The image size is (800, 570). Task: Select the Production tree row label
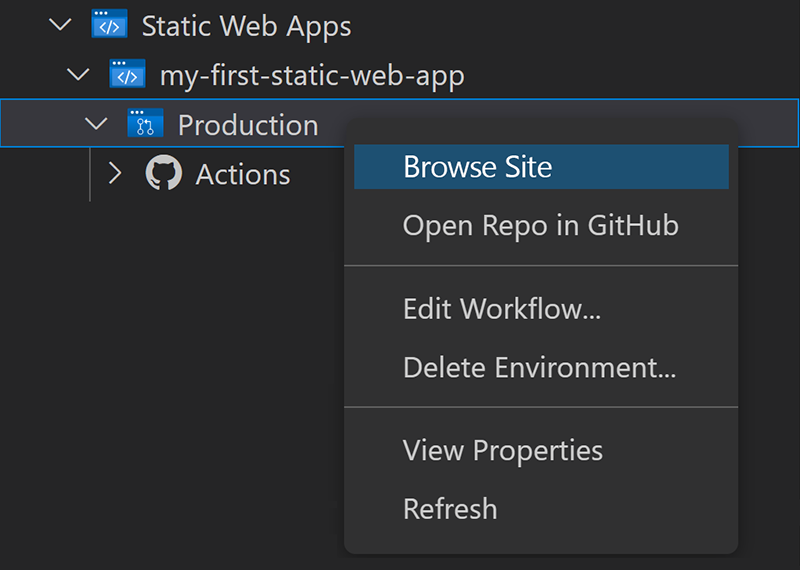pyautogui.click(x=248, y=125)
